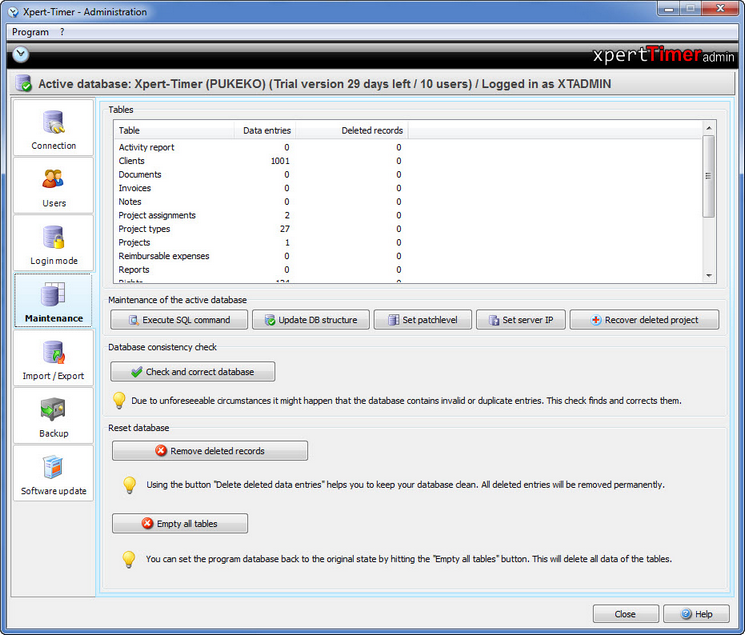Viewport: 745px width, 635px height.
Task: Click the Set server IP button
Action: [x=521, y=320]
